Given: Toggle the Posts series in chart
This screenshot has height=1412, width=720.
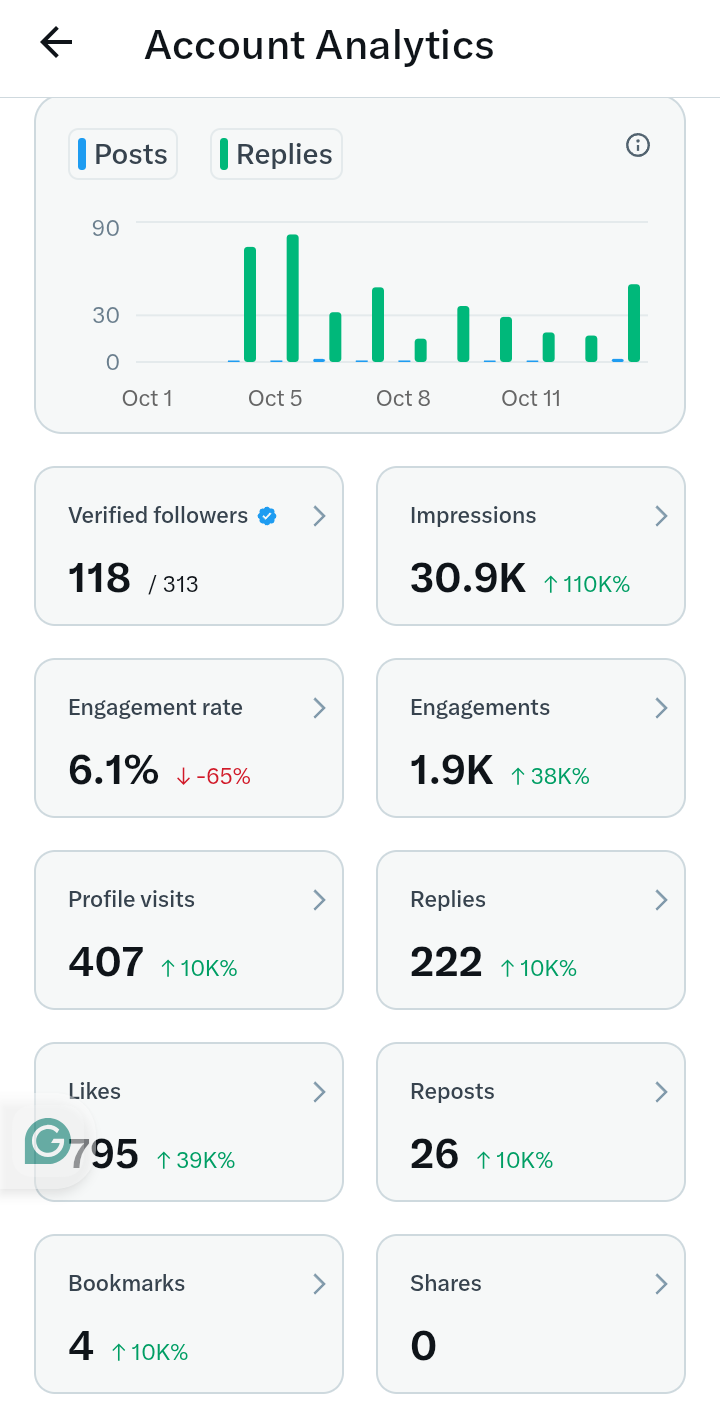Looking at the screenshot, I should (x=123, y=154).
